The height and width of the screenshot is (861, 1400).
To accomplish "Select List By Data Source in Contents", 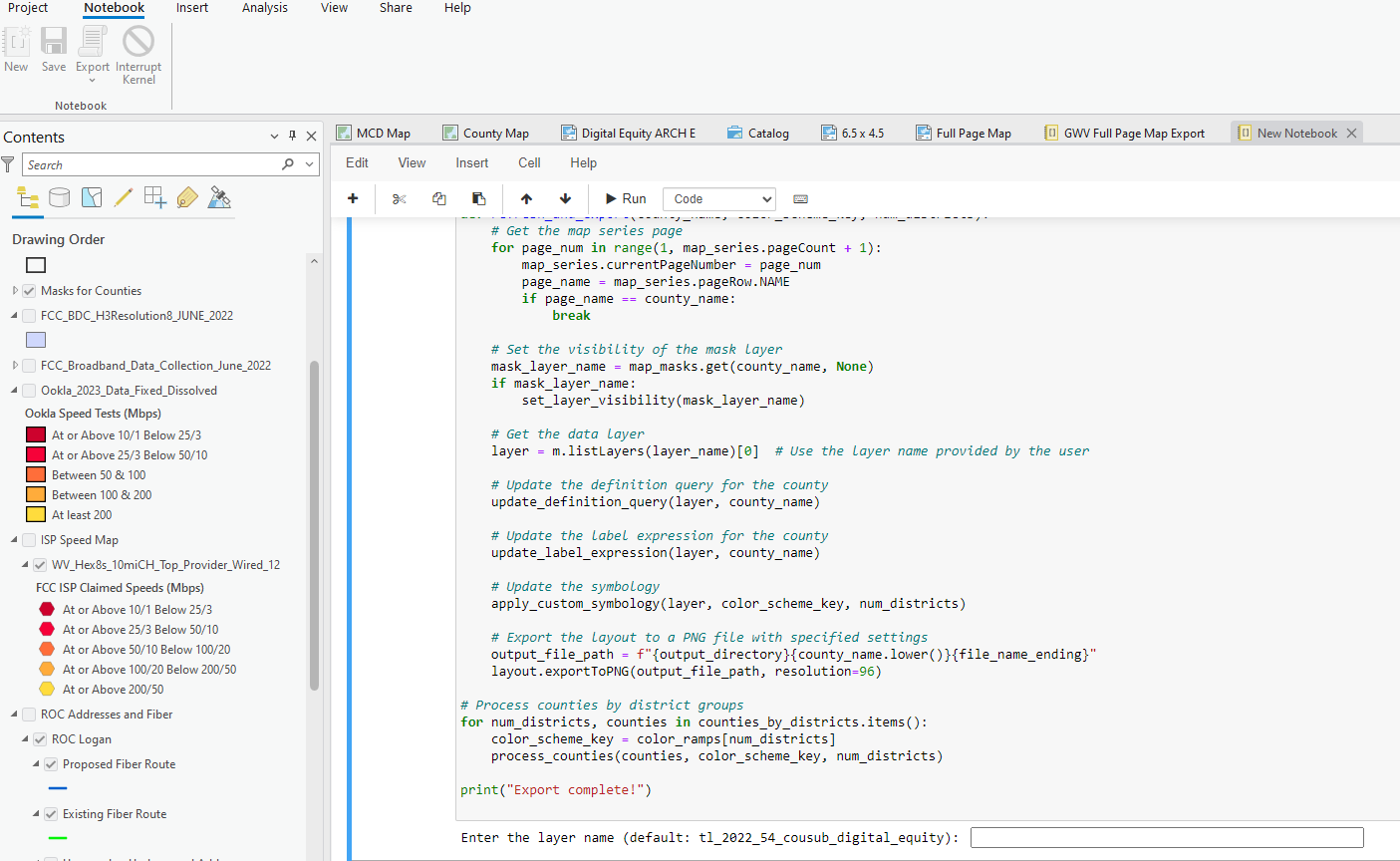I will 59,196.
